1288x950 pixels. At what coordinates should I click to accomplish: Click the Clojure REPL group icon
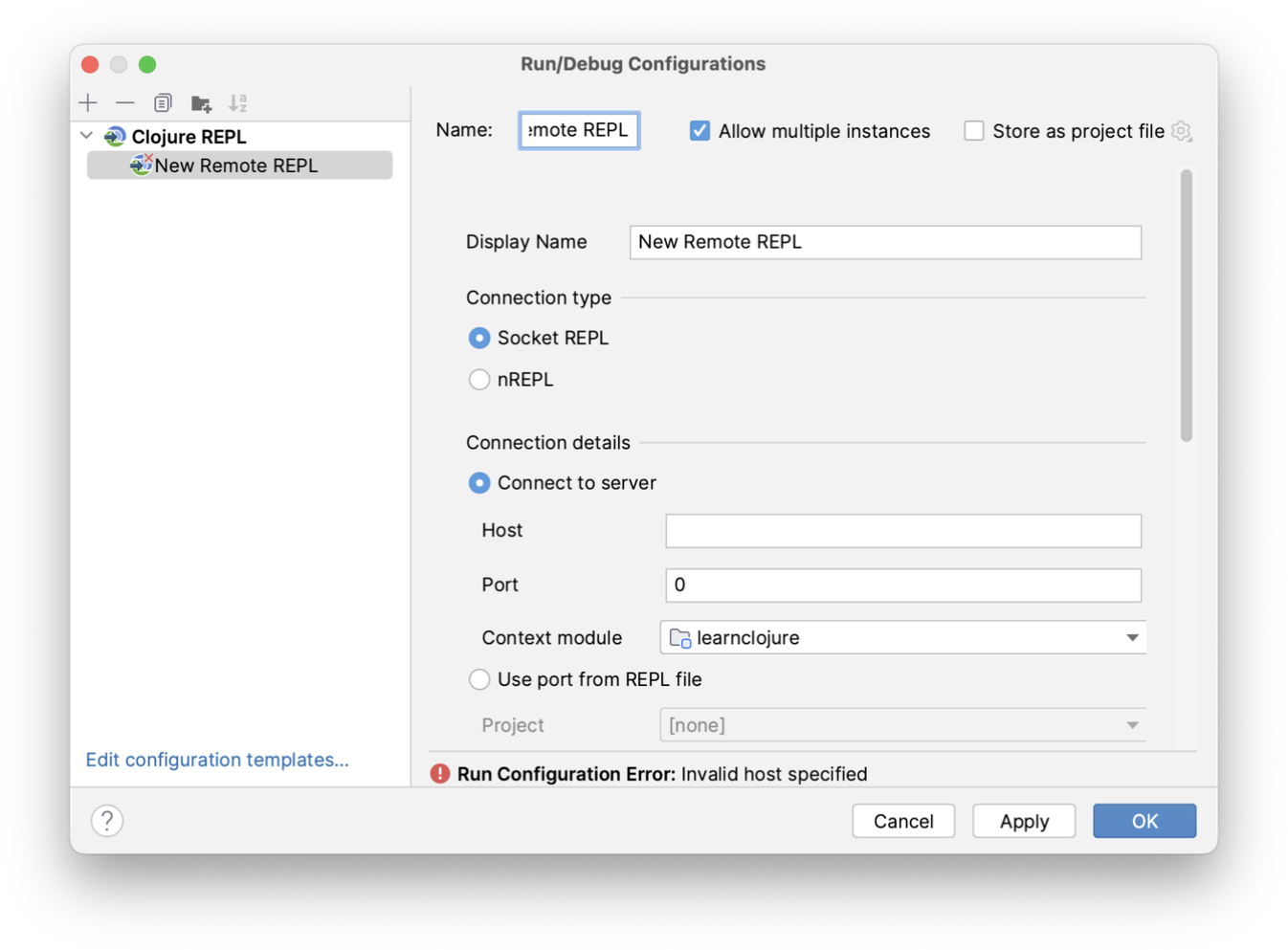115,137
